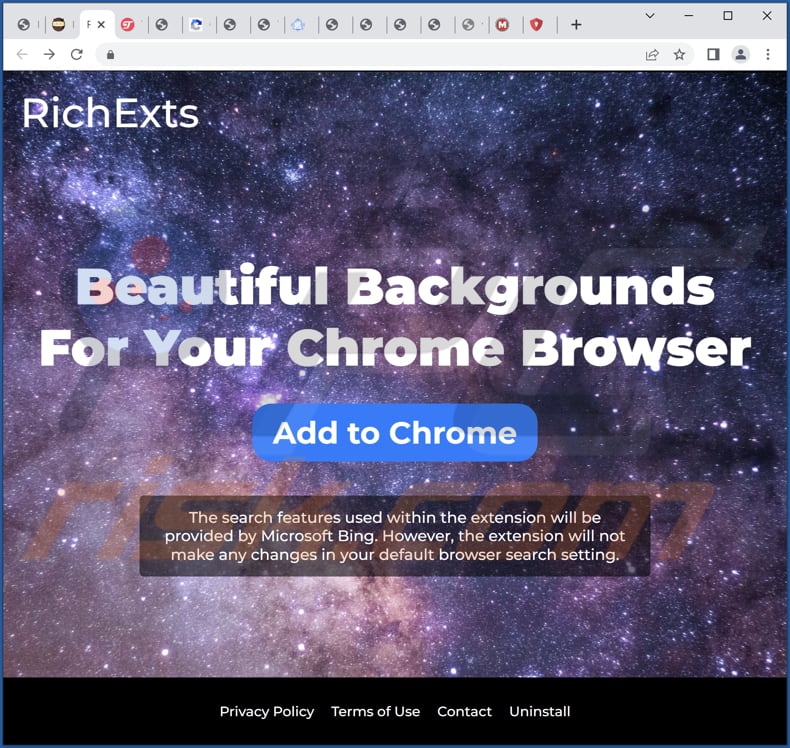Open the Chrome three-dot menu
Viewport: 790px width, 748px height.
click(x=768, y=54)
